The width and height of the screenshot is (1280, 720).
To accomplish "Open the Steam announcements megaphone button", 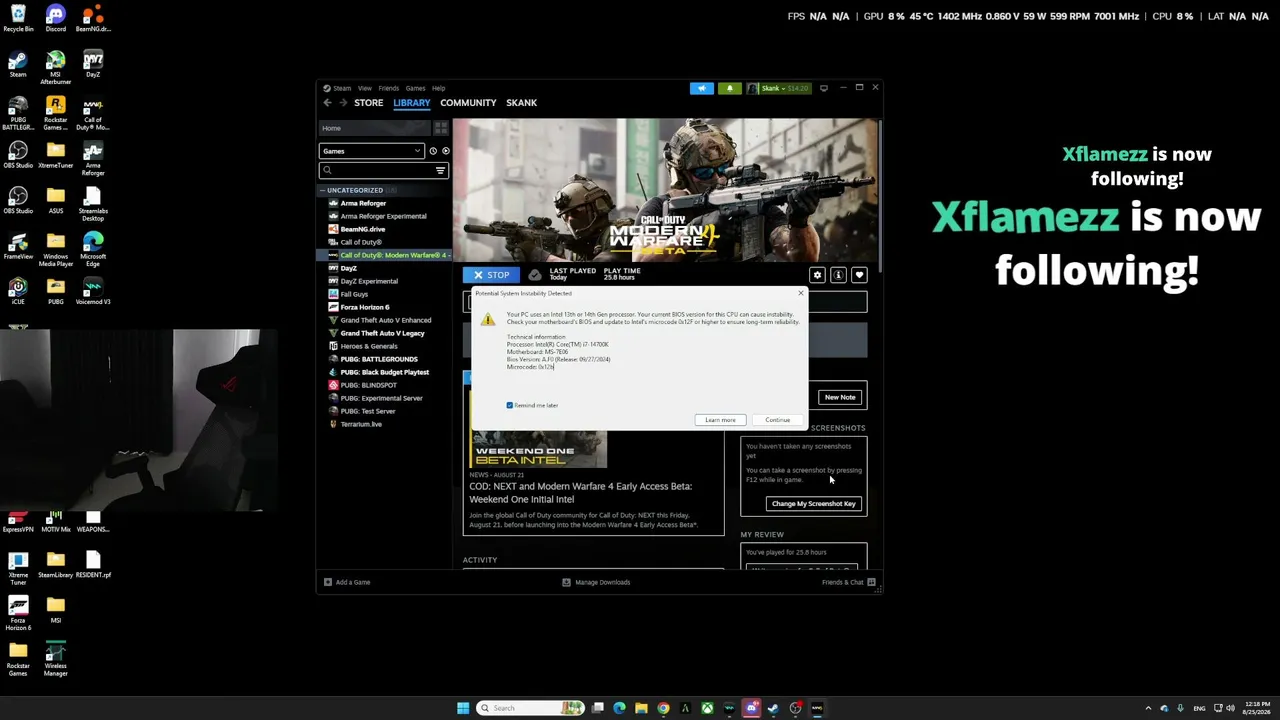I will [701, 88].
